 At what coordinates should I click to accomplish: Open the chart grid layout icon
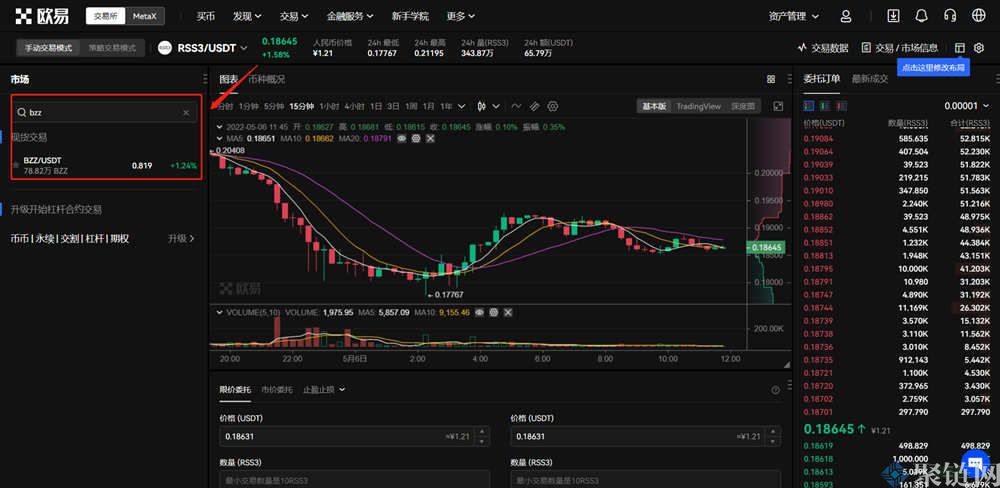(771, 80)
